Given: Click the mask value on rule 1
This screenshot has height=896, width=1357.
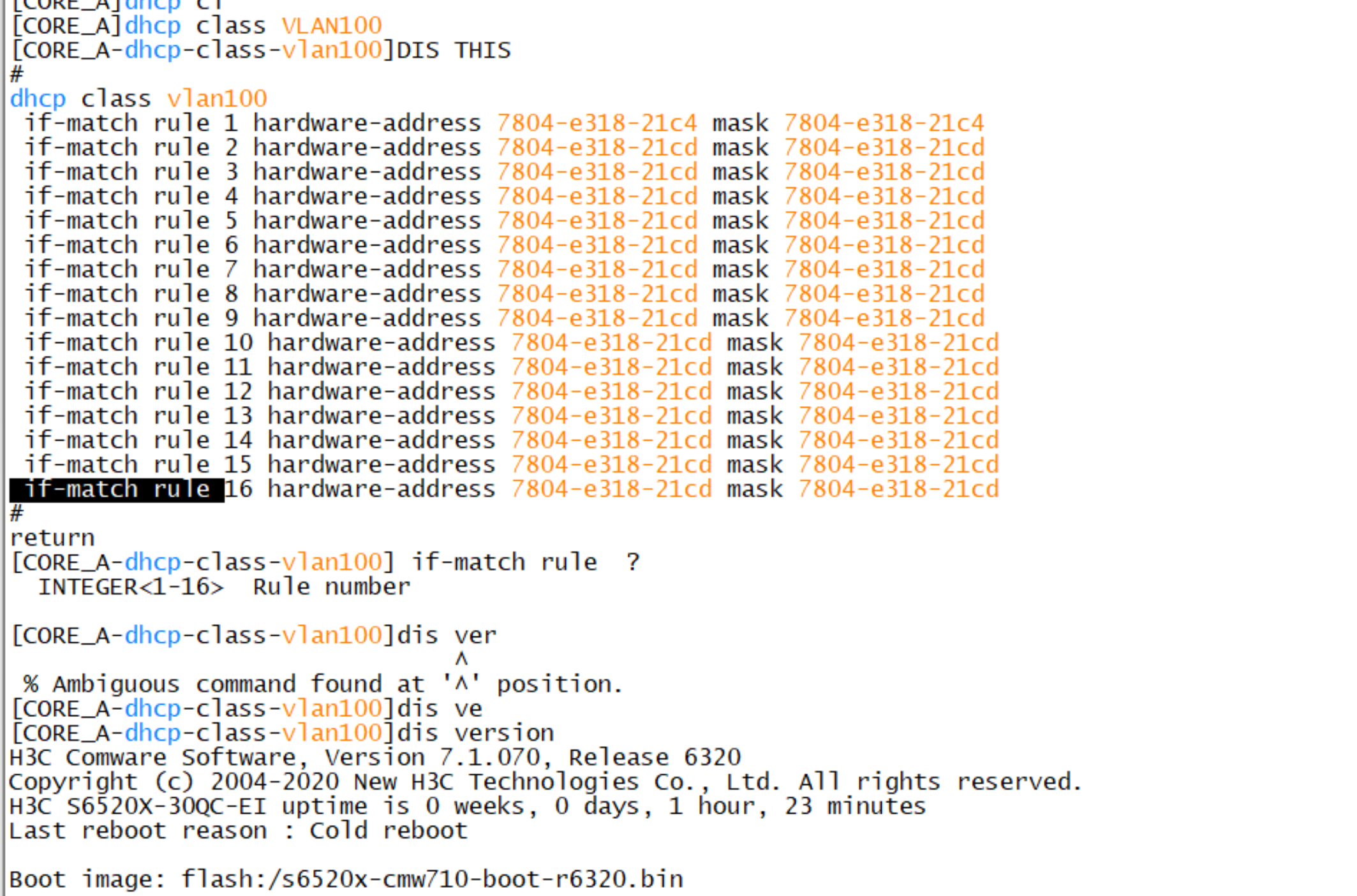Looking at the screenshot, I should pyautogui.click(x=884, y=124).
